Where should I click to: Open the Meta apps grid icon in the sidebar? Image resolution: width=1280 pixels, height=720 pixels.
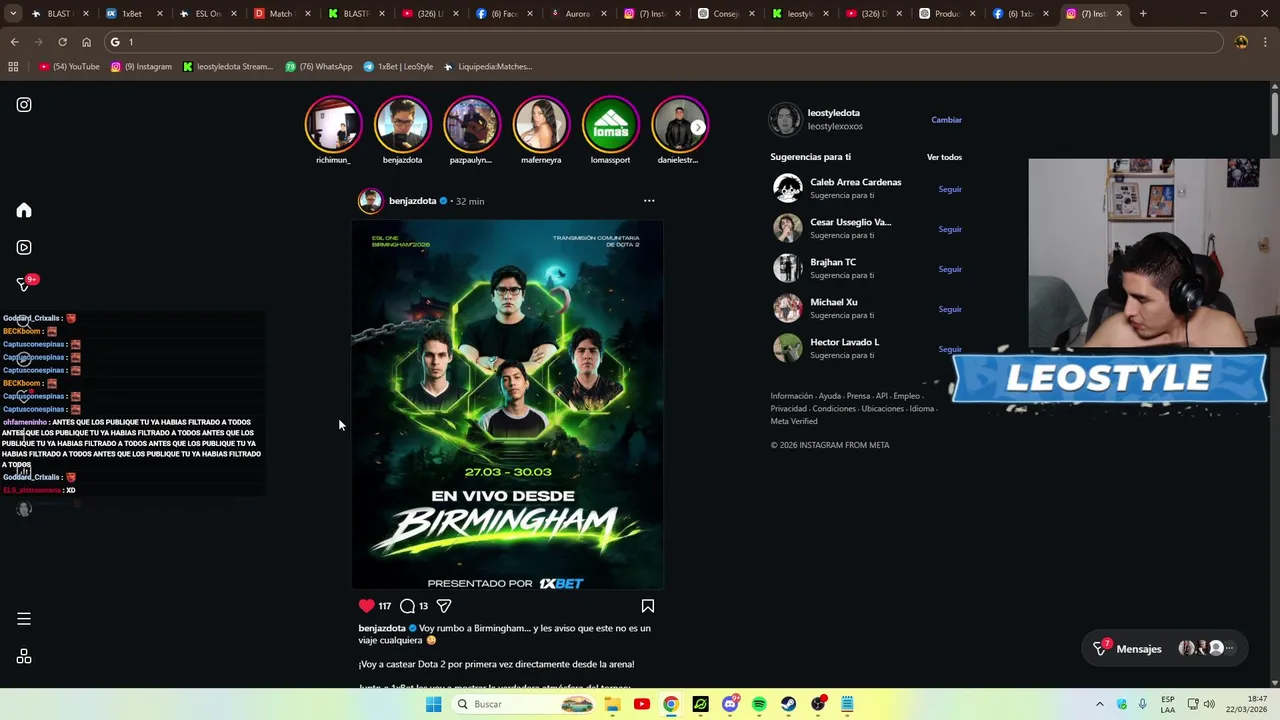[x=24, y=657]
